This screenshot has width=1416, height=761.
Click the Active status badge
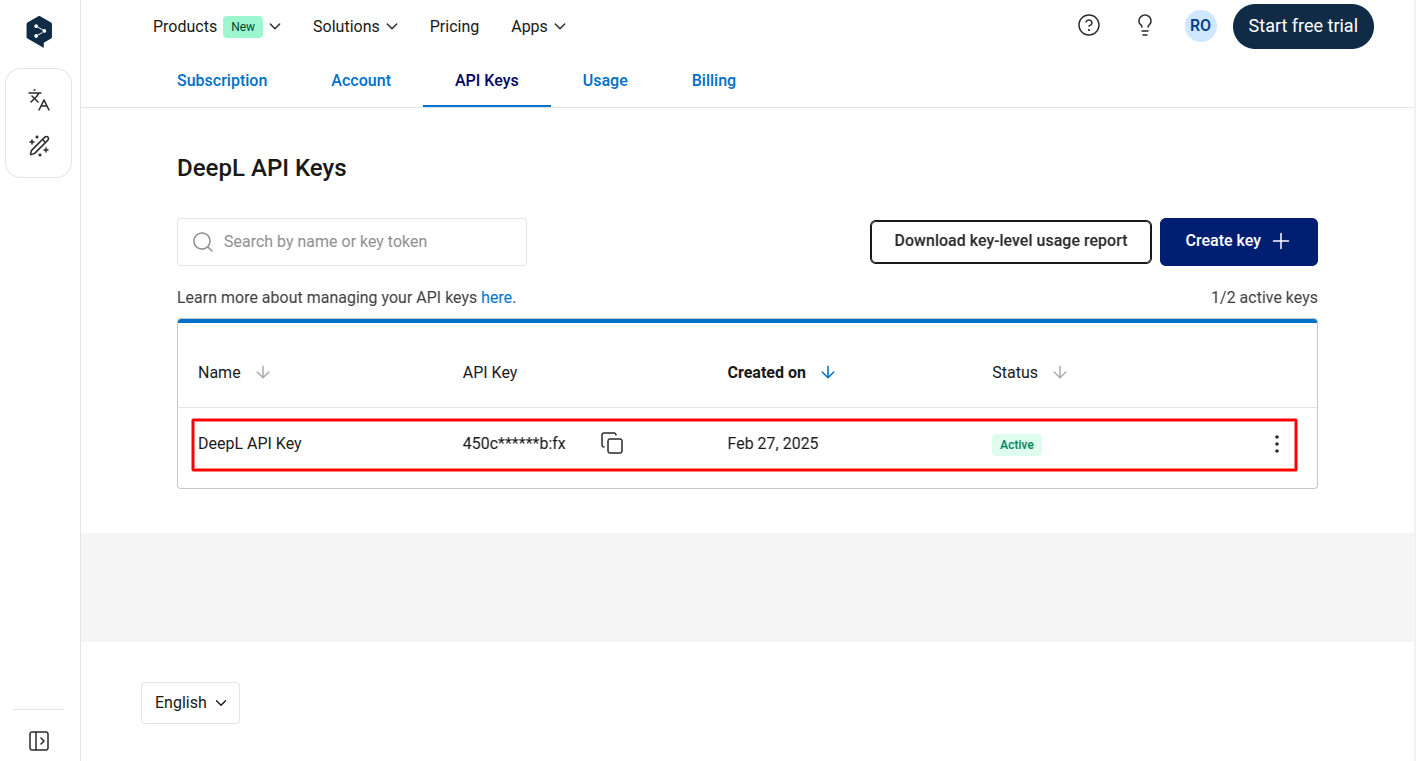[x=1017, y=445]
